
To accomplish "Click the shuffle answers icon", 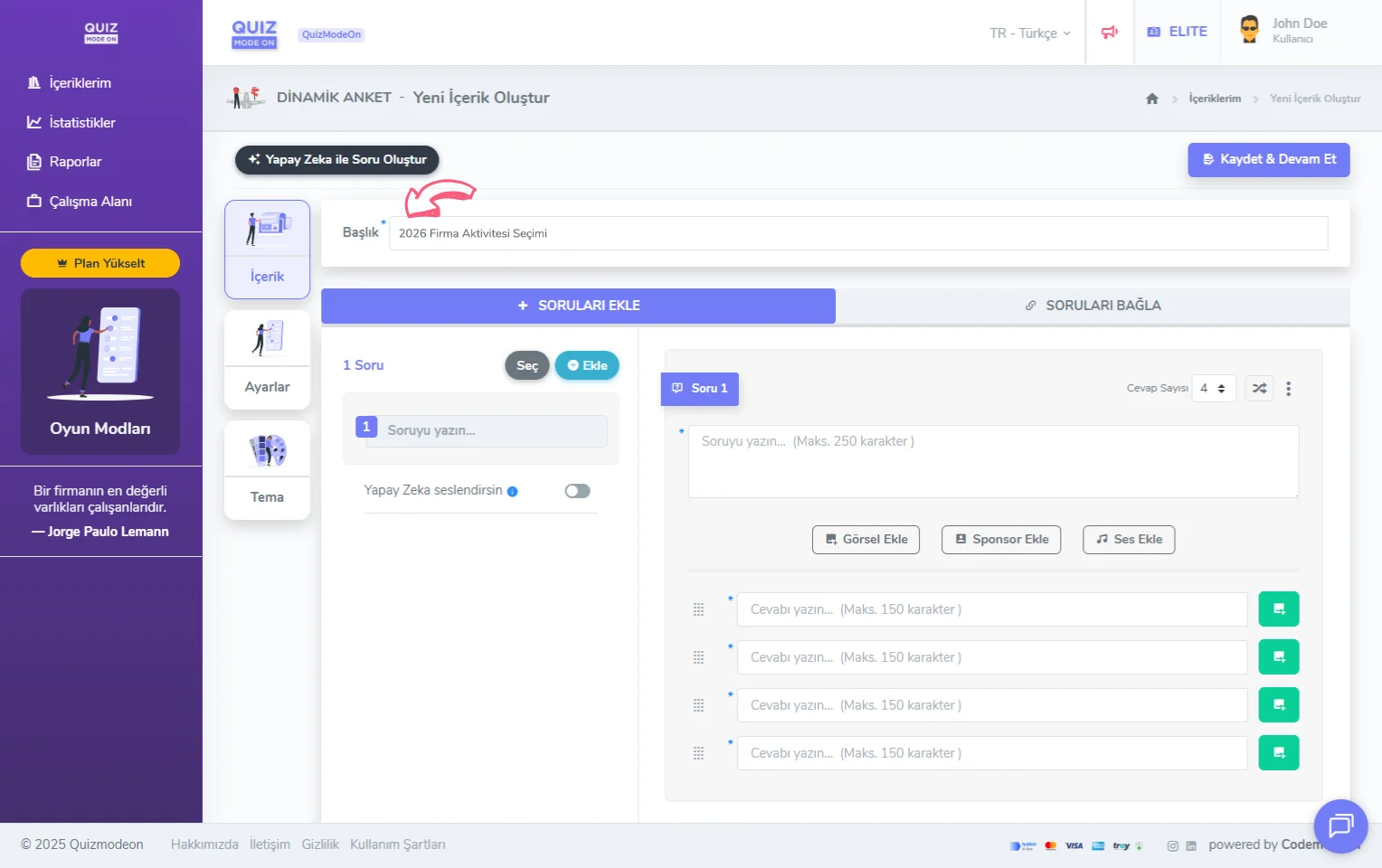I will (x=1259, y=389).
